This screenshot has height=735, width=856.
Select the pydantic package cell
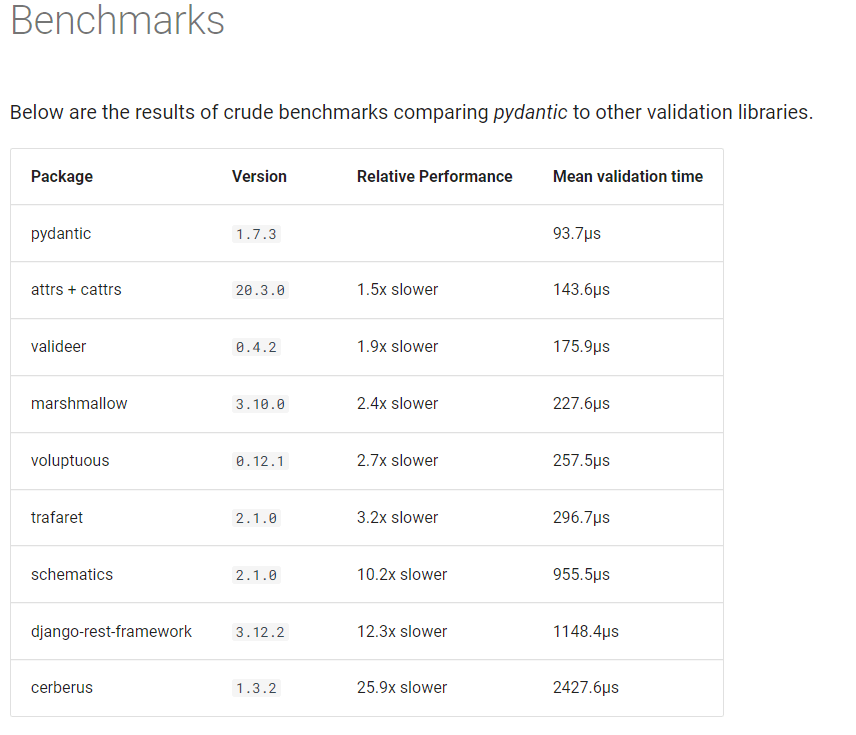(61, 234)
